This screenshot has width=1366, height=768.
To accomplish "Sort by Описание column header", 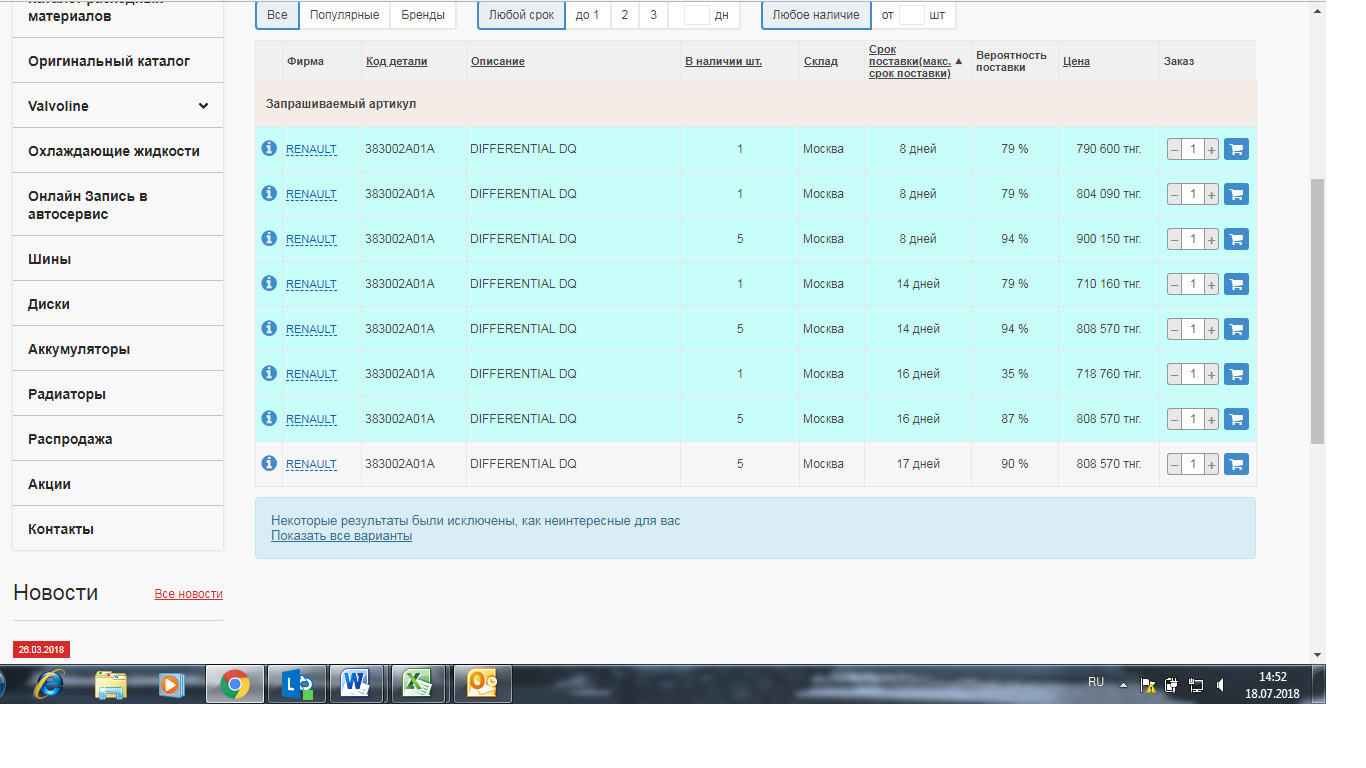I will tap(497, 61).
